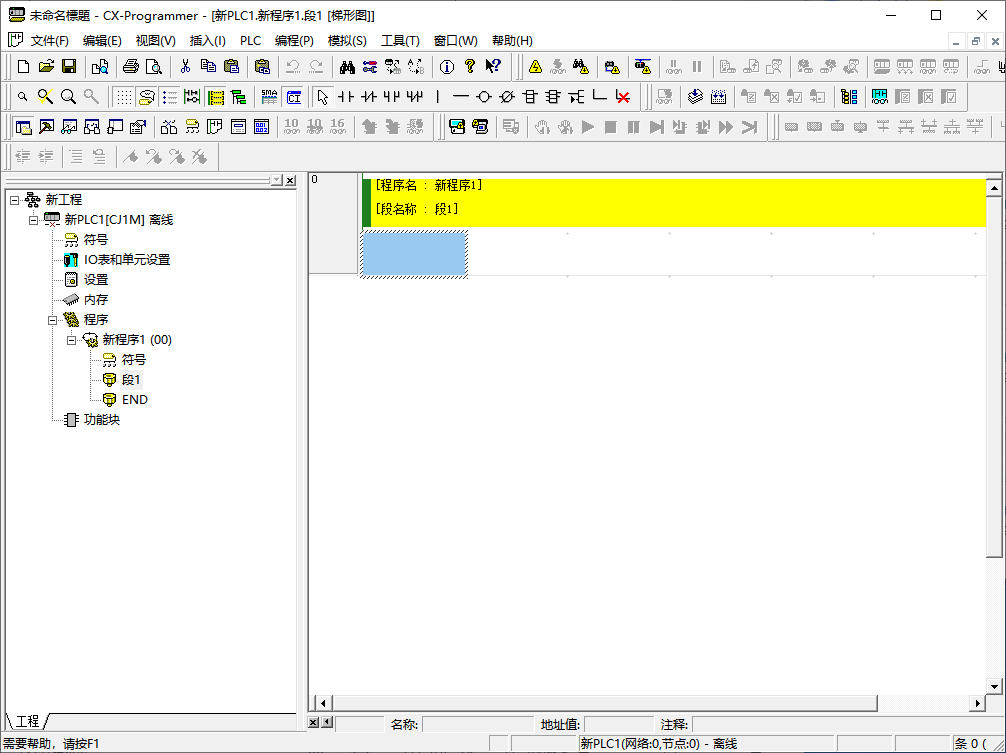Open project panel dropdown arrow
This screenshot has width=1006, height=753.
tap(277, 180)
